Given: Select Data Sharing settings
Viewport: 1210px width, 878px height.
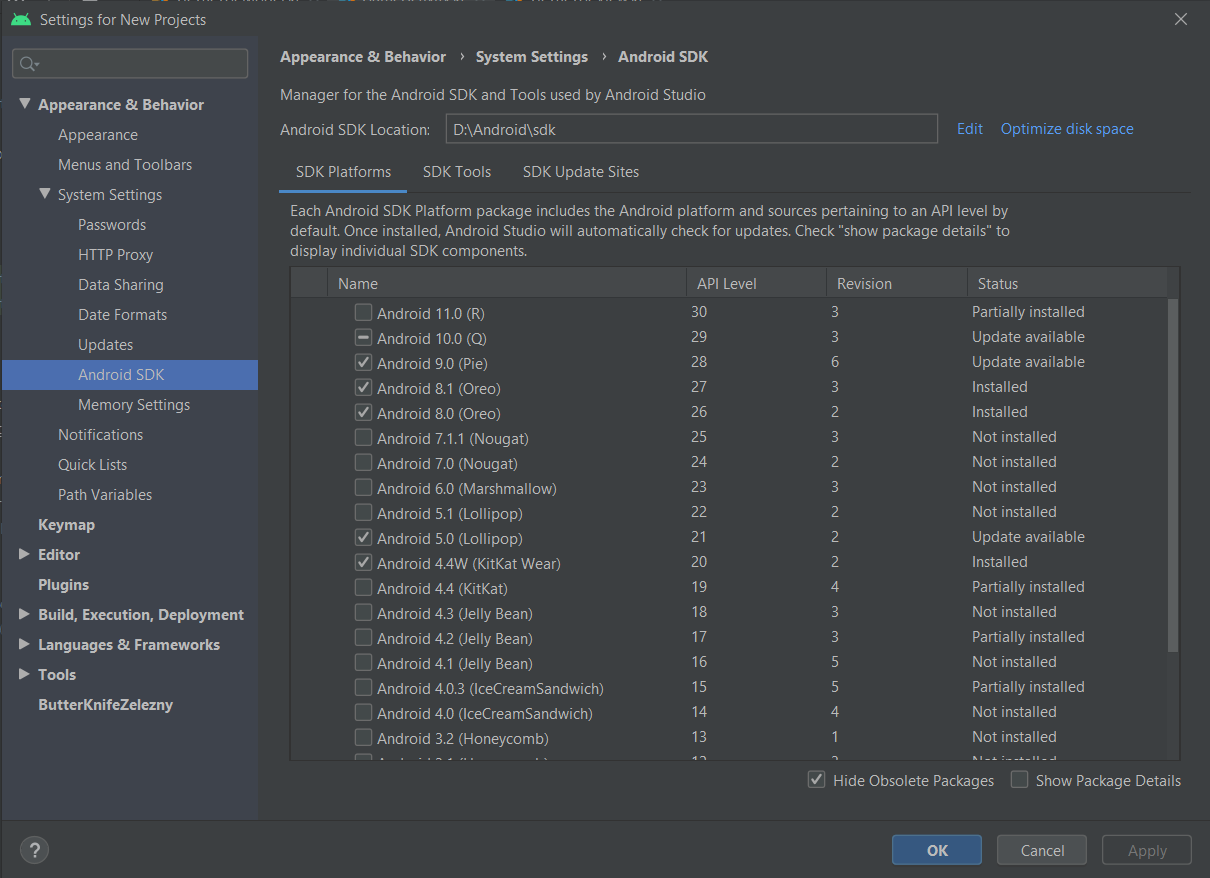Looking at the screenshot, I should 120,285.
